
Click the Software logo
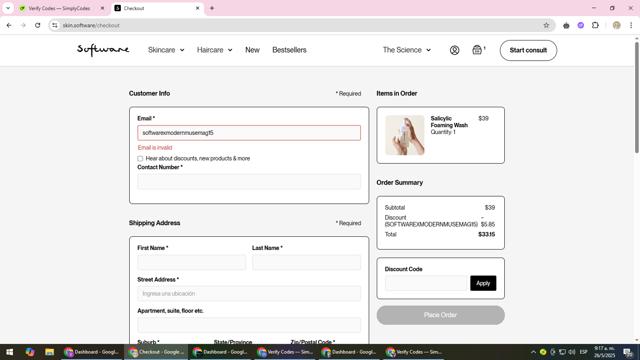[103, 50]
